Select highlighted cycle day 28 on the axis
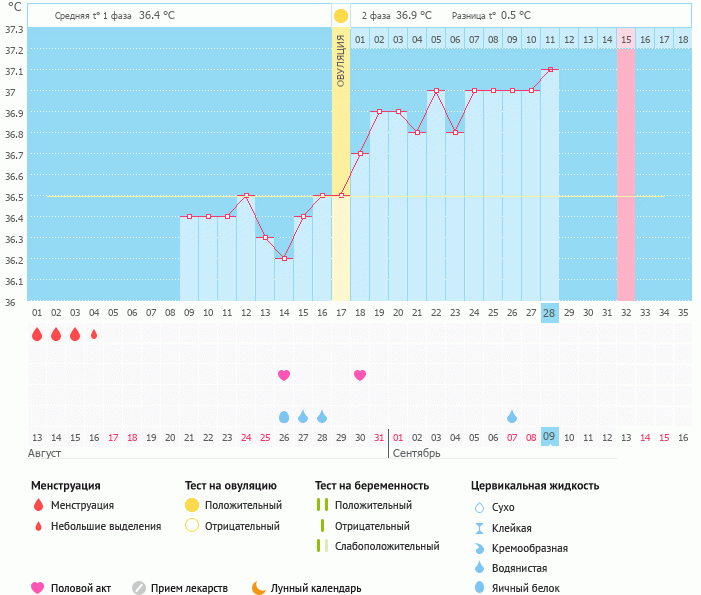This screenshot has height=595, width=701. pyautogui.click(x=549, y=313)
